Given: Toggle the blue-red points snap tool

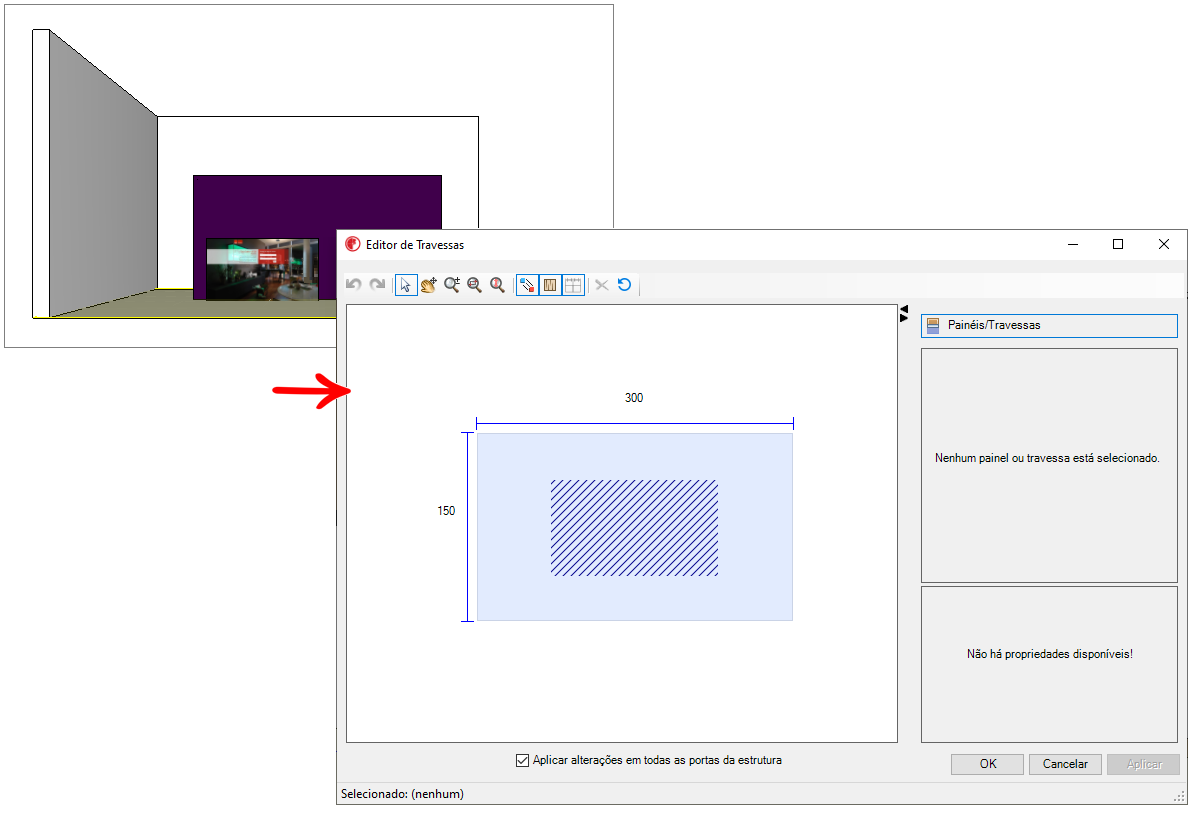Looking at the screenshot, I should click(527, 285).
